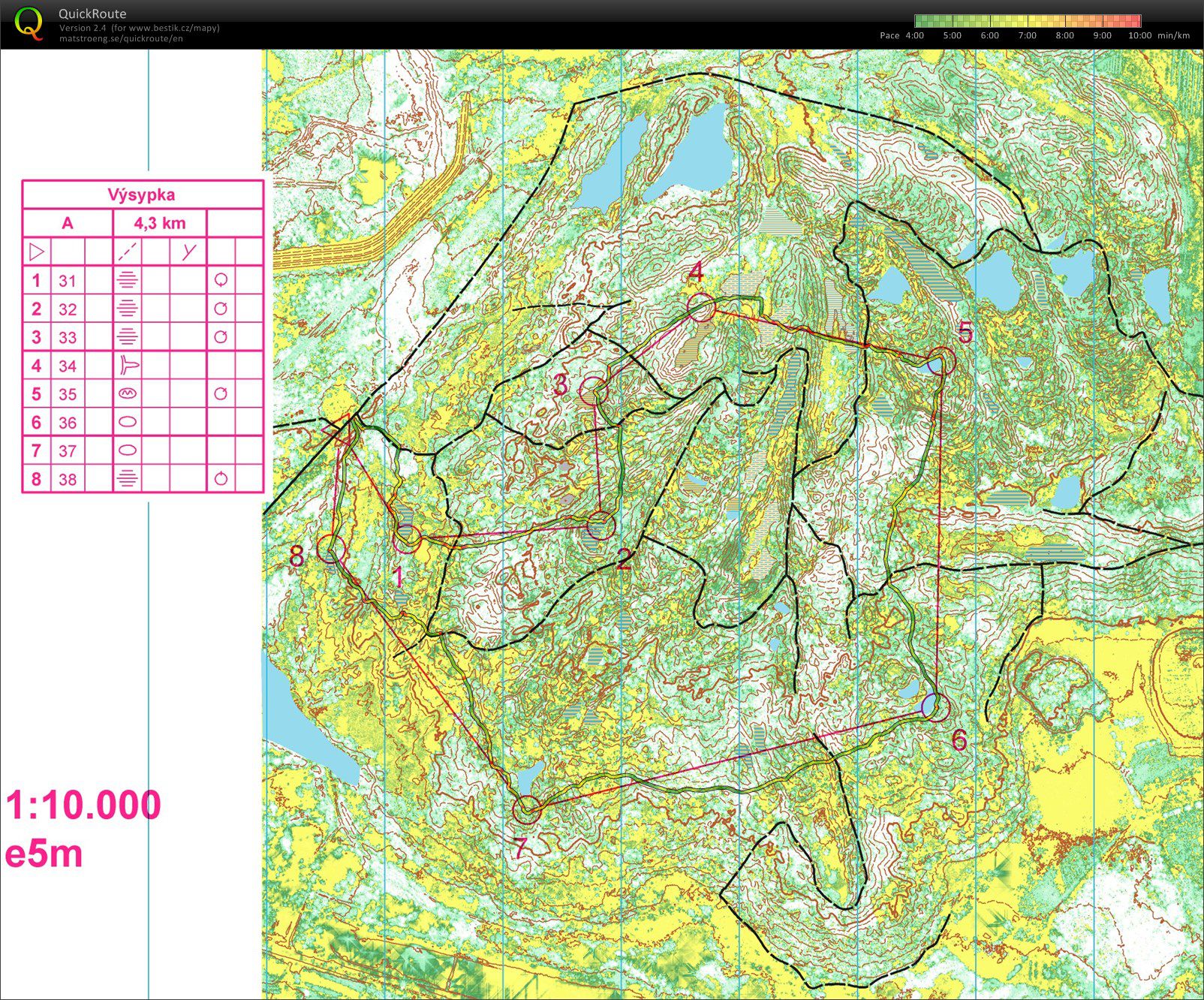
Task: Click the circle symbol at the end of row 2
Action: point(221,309)
